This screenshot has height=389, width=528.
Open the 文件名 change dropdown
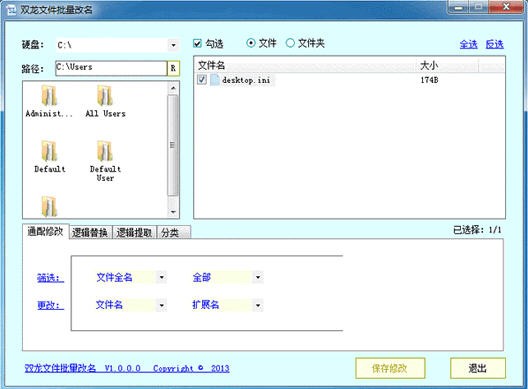(162, 305)
